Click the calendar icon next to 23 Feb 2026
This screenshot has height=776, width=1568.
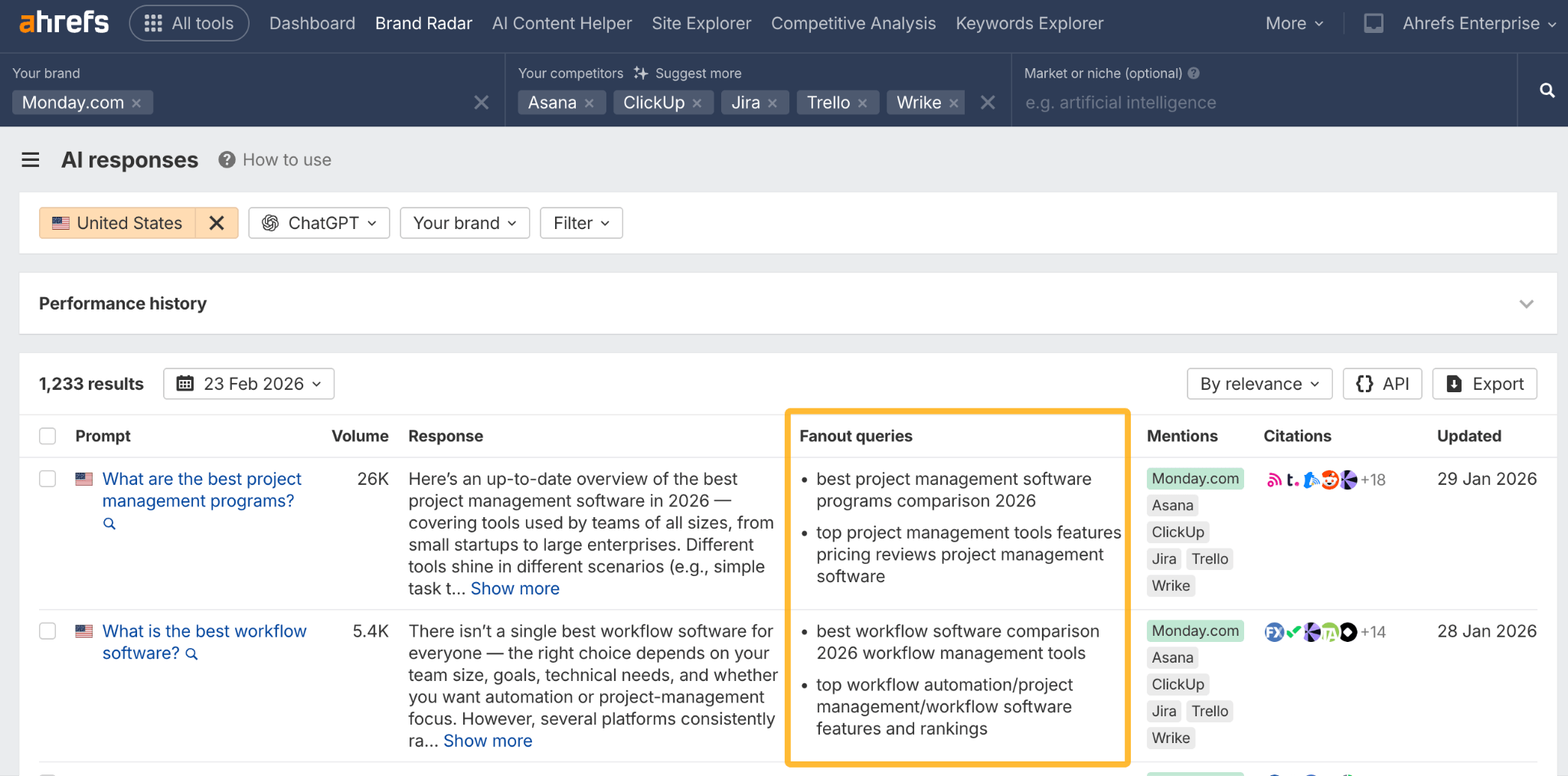point(185,383)
